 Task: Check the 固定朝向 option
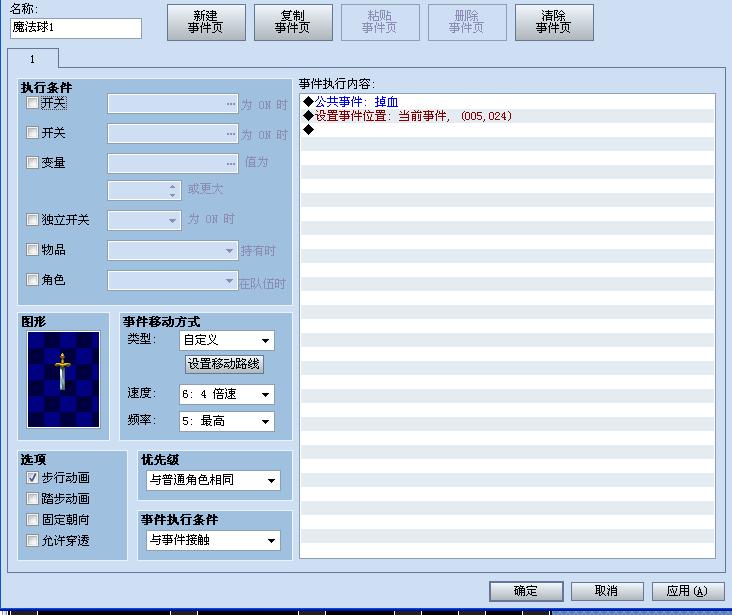pos(32,519)
